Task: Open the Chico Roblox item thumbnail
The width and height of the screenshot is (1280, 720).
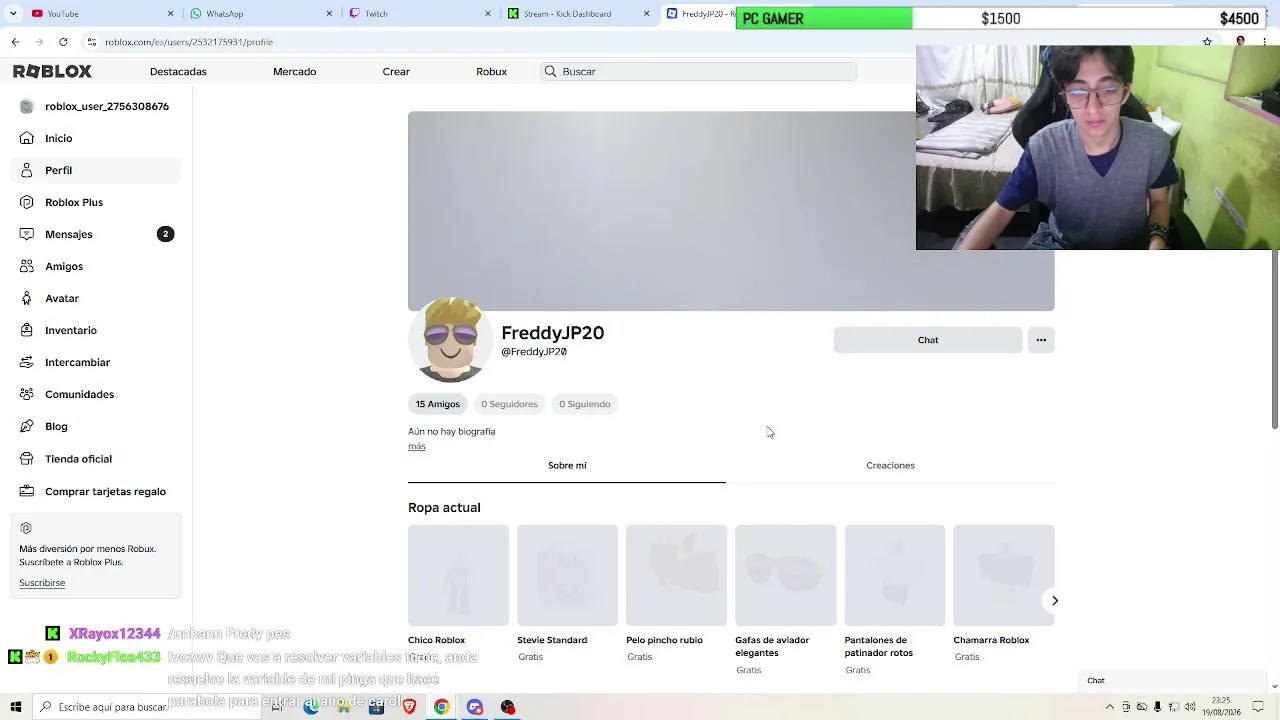Action: (458, 575)
